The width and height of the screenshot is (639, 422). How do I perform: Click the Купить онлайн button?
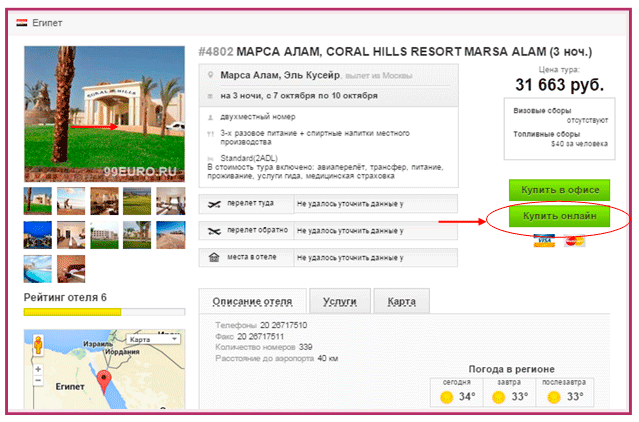pos(560,216)
